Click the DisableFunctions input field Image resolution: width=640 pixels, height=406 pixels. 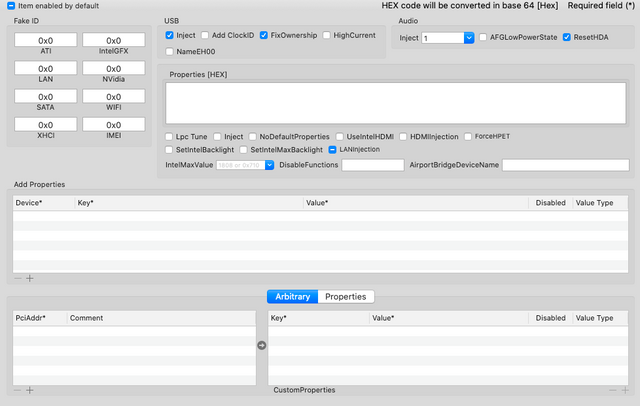coord(373,165)
